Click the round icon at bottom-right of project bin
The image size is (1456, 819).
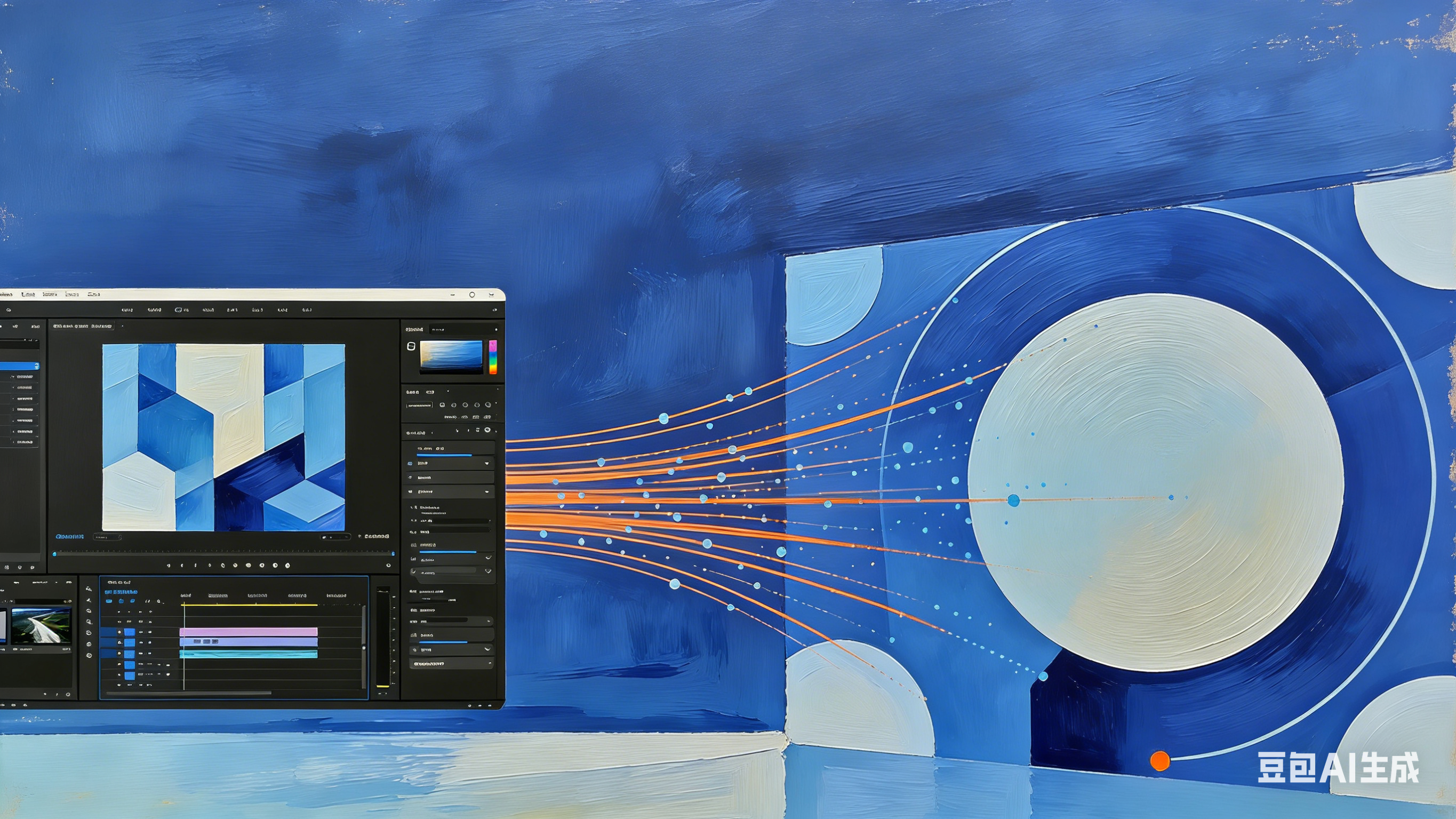click(68, 695)
